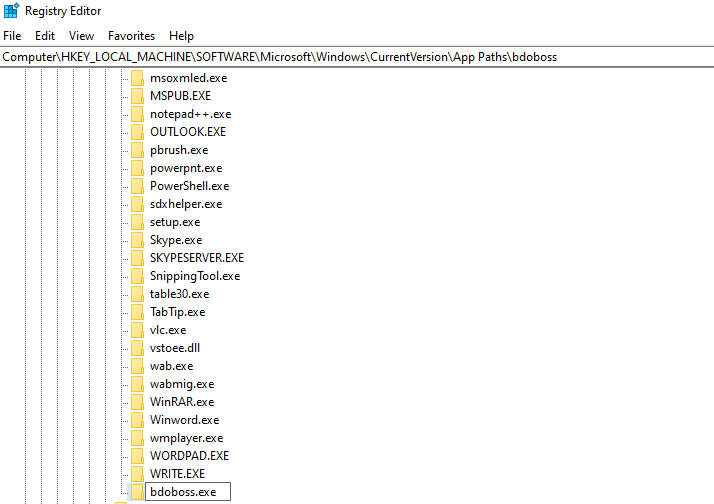Image resolution: width=714 pixels, height=504 pixels.
Task: Select the pbrush.exe key name
Action: point(179,150)
